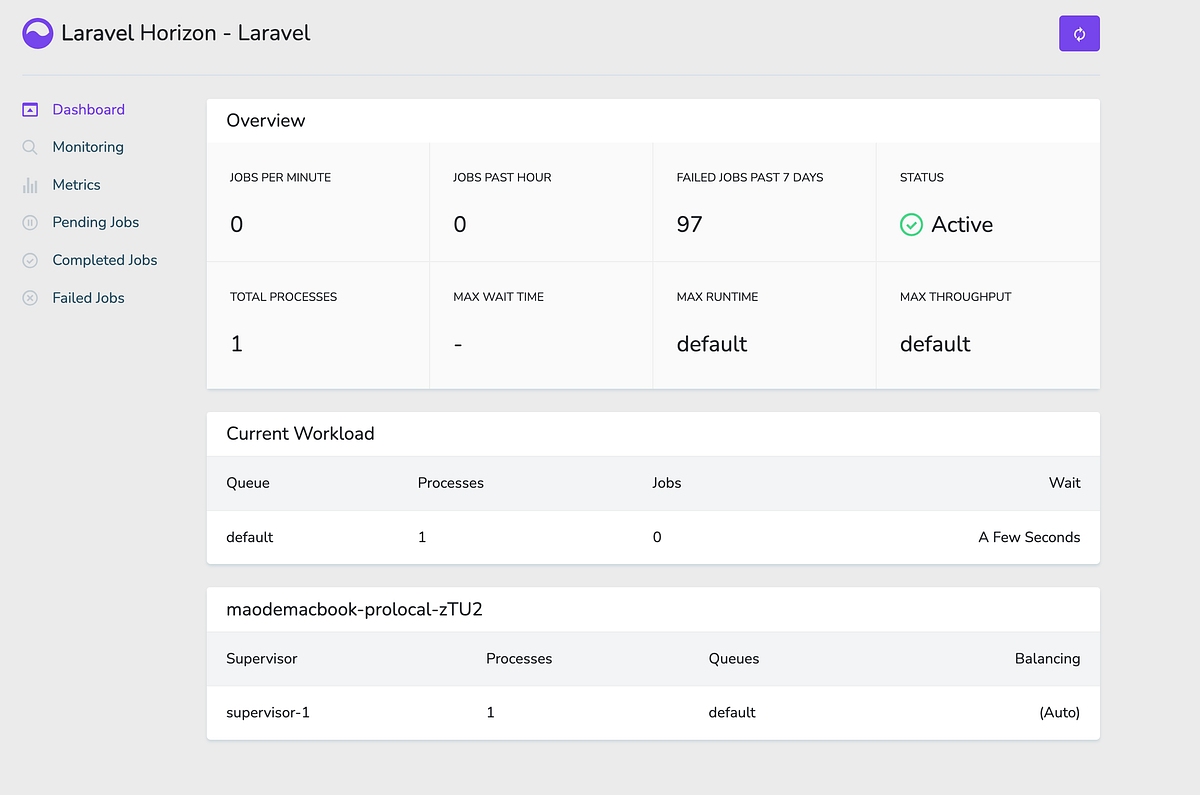Open Metrics via its bar chart icon
Viewport: 1200px width, 795px height.
pos(31,184)
